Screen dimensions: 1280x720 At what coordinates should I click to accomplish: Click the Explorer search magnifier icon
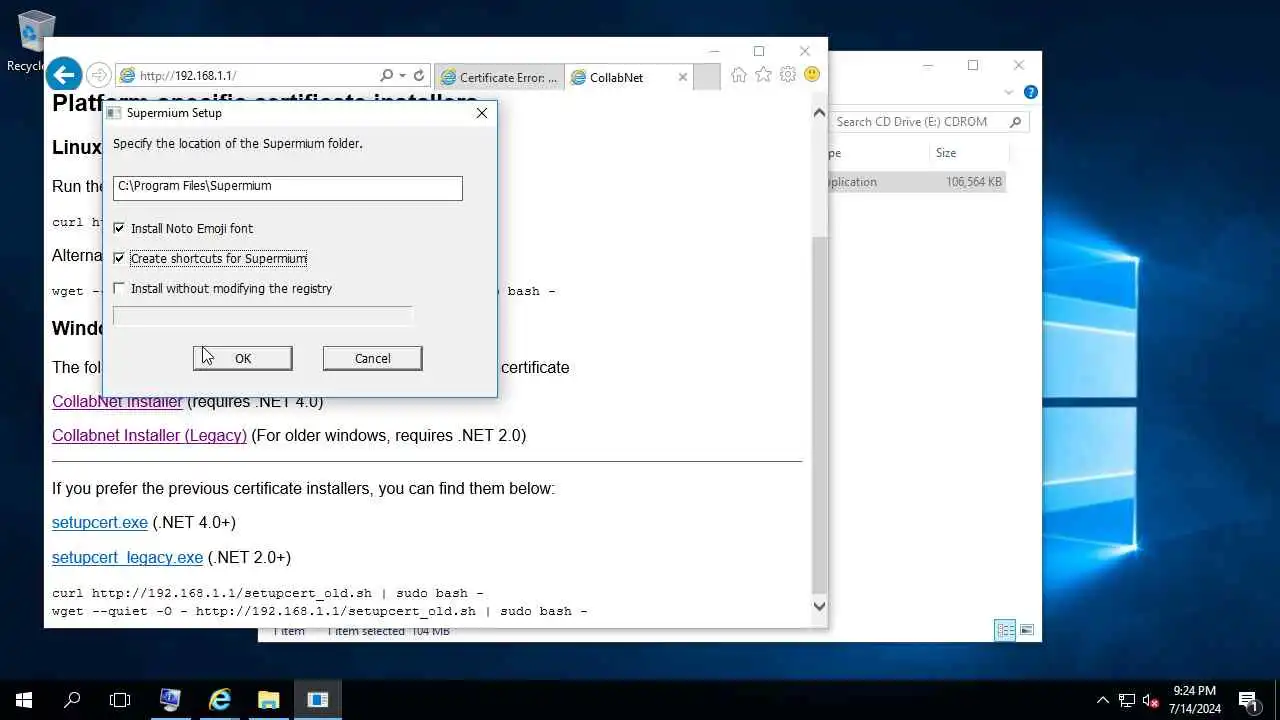coord(1015,122)
